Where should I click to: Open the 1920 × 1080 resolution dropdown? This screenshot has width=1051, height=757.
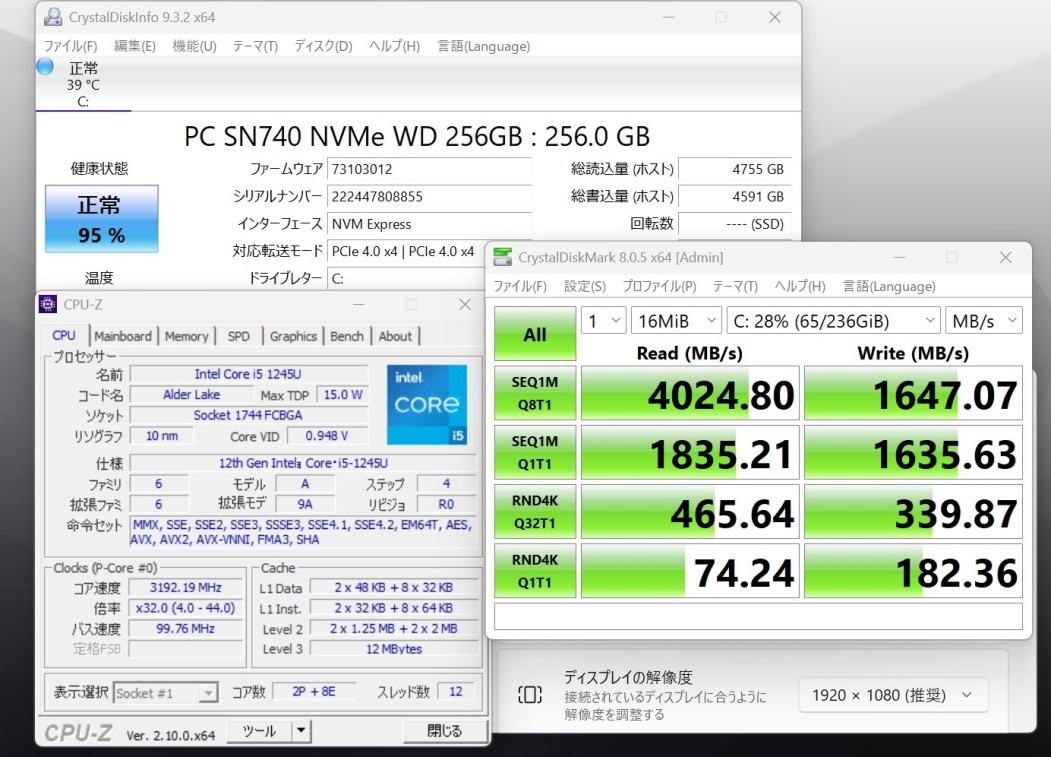[893, 695]
